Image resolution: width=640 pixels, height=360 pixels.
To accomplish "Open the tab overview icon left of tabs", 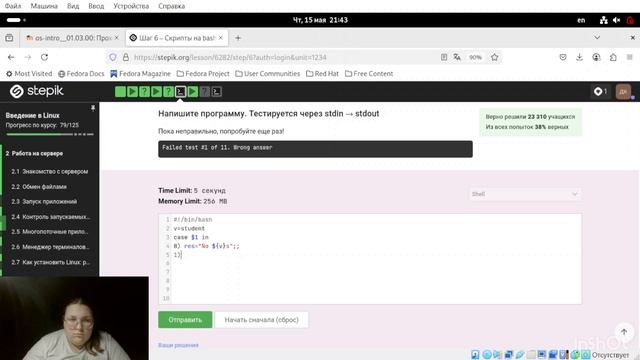I will pyautogui.click(x=9, y=38).
